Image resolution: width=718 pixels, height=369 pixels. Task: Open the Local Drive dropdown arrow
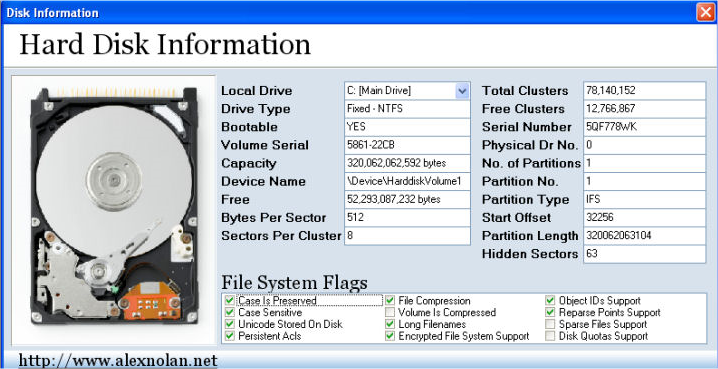coord(462,91)
